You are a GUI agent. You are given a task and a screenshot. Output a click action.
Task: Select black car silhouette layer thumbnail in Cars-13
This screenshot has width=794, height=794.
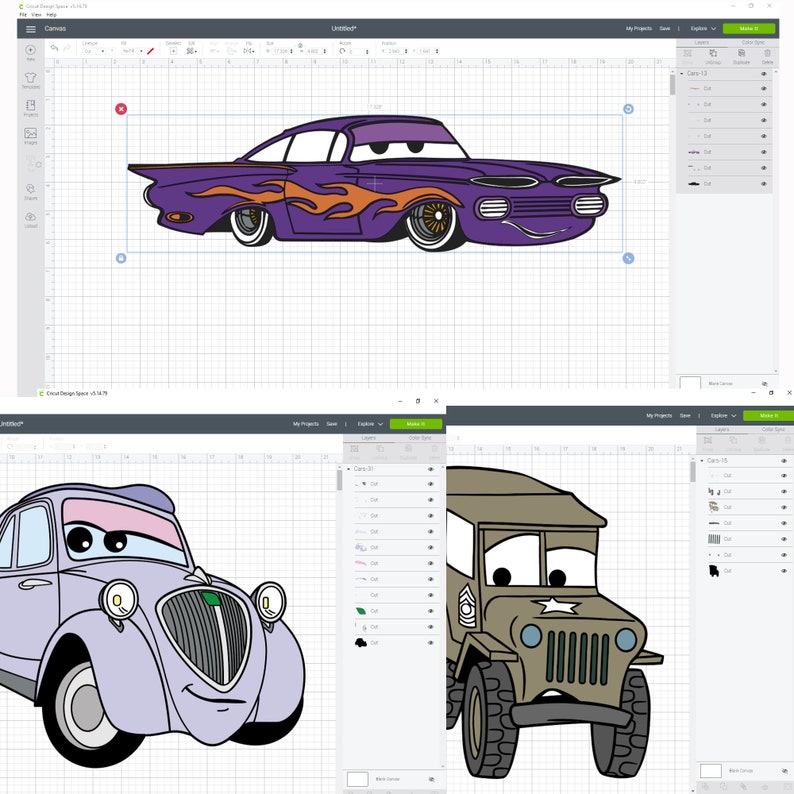click(x=694, y=184)
